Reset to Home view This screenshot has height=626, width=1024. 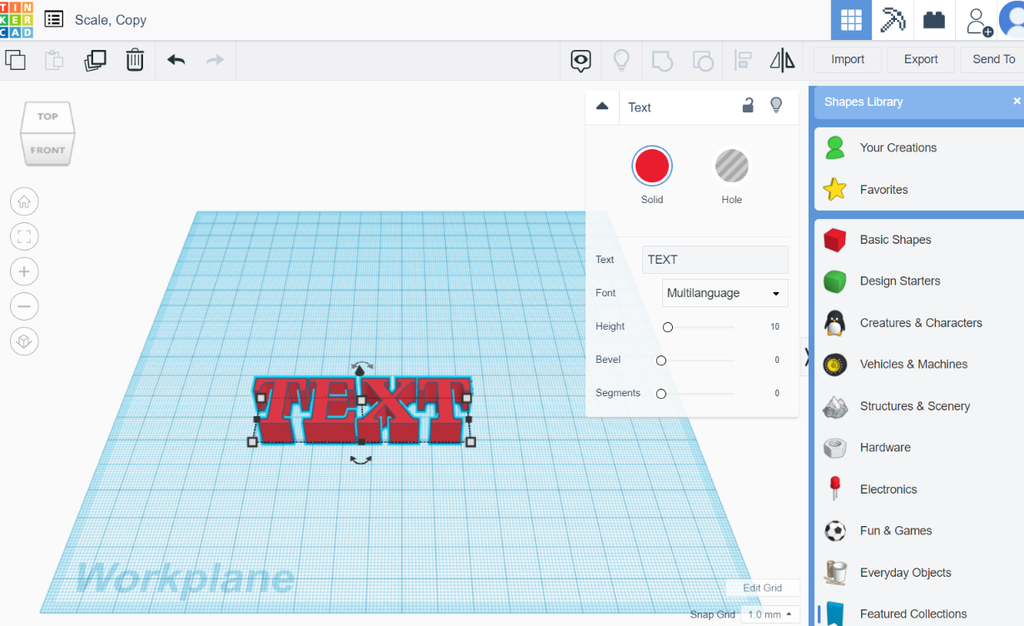pyautogui.click(x=24, y=202)
